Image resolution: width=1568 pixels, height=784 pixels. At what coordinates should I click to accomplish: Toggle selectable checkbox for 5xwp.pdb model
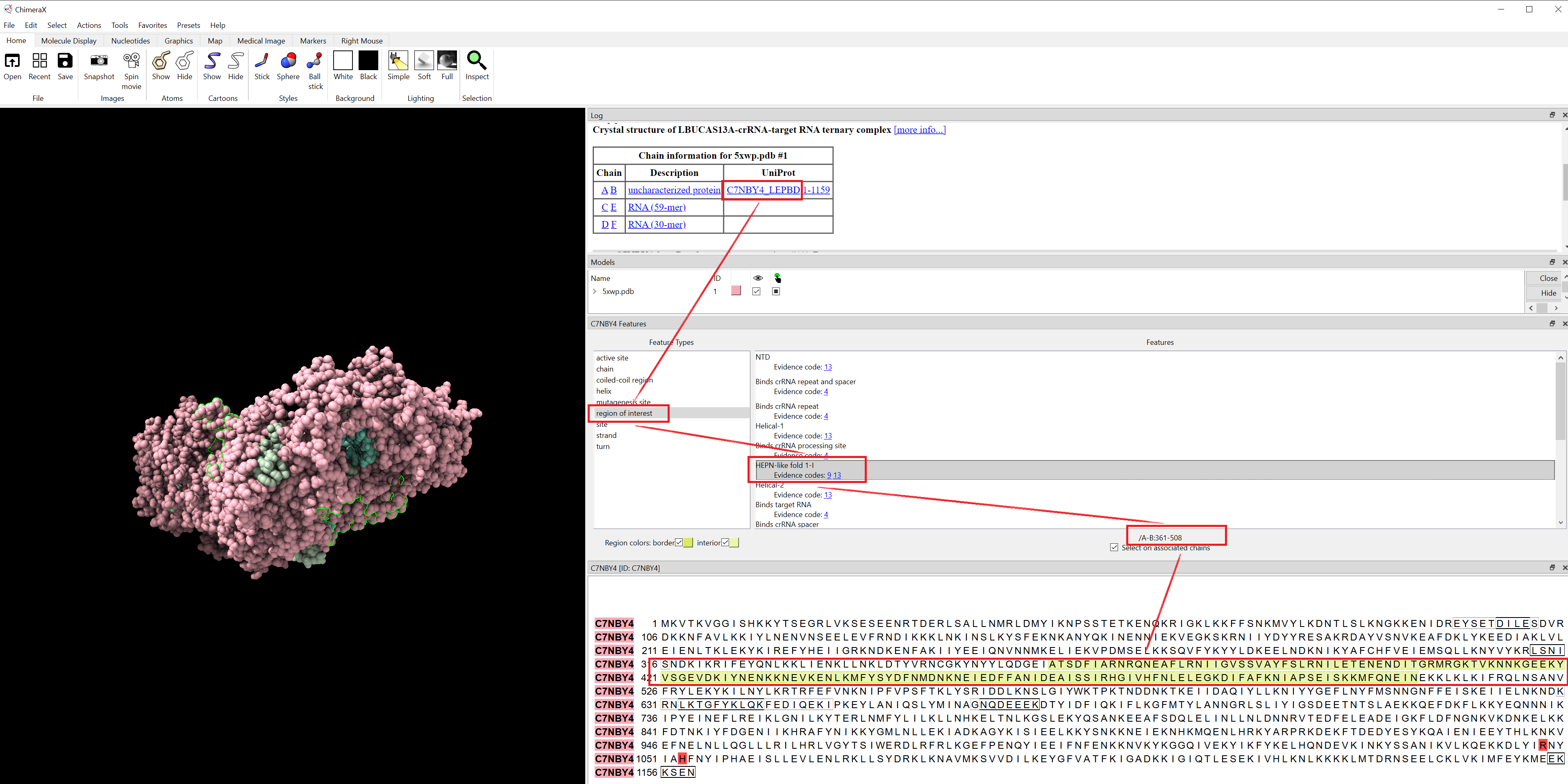tap(775, 291)
